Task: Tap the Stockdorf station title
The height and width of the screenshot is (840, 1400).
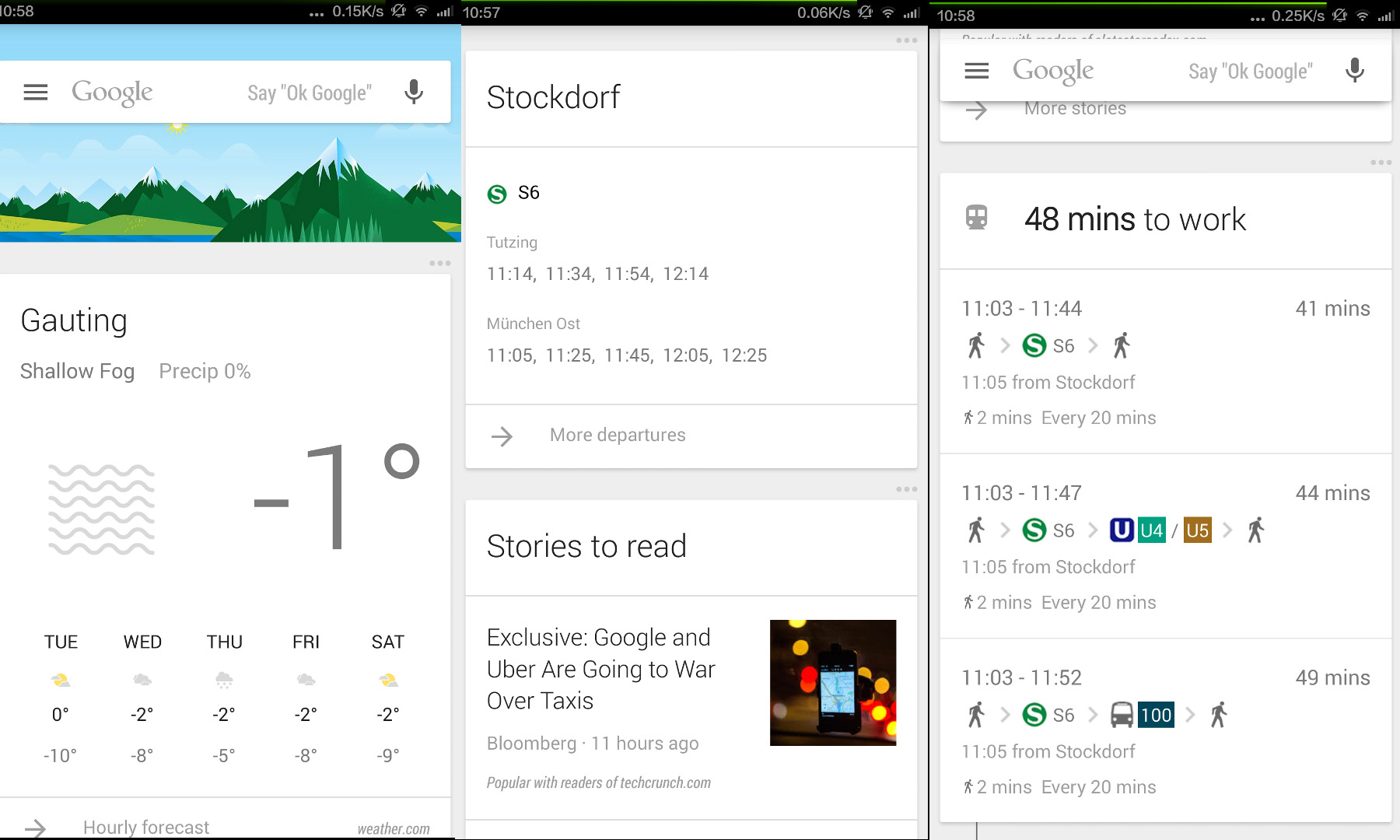Action: point(553,98)
